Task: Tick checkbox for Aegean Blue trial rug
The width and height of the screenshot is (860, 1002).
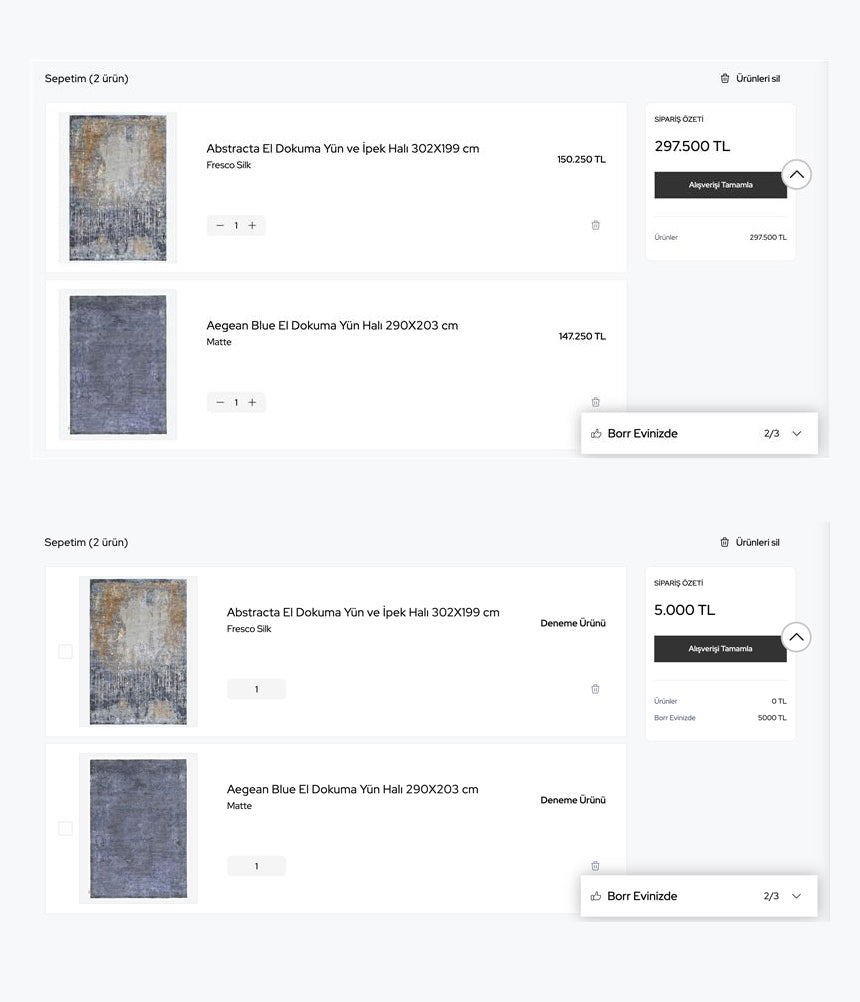Action: tap(65, 829)
